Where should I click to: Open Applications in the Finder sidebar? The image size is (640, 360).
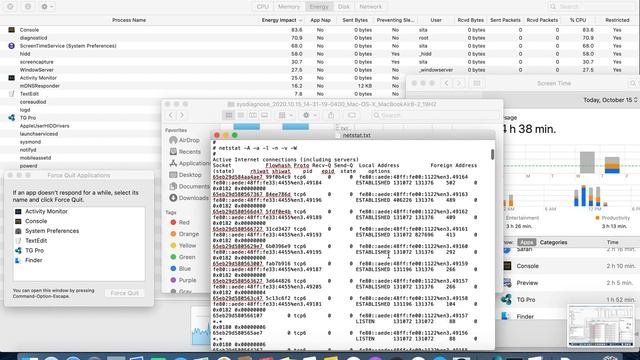[x=189, y=163]
